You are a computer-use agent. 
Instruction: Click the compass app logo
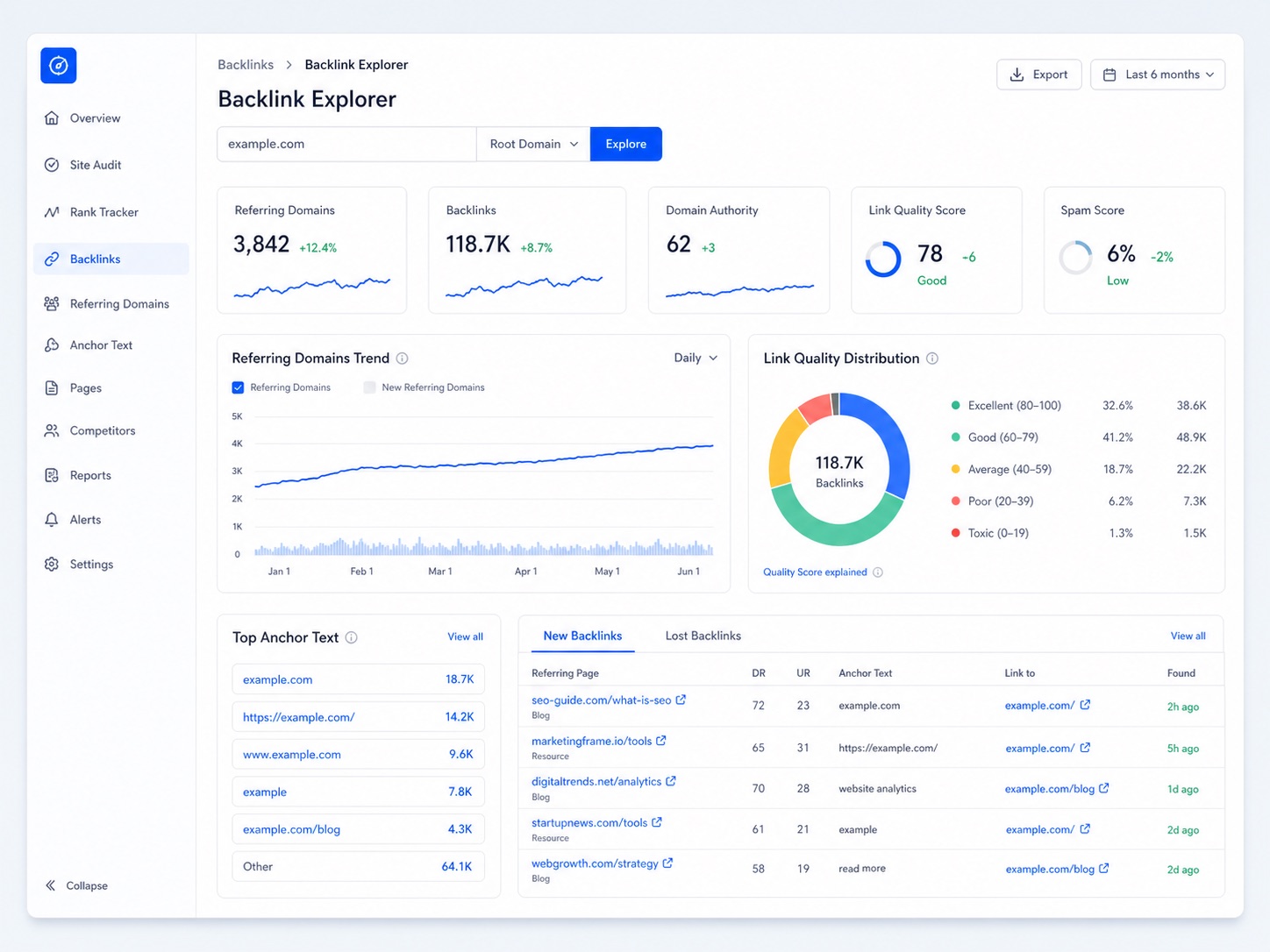click(59, 66)
